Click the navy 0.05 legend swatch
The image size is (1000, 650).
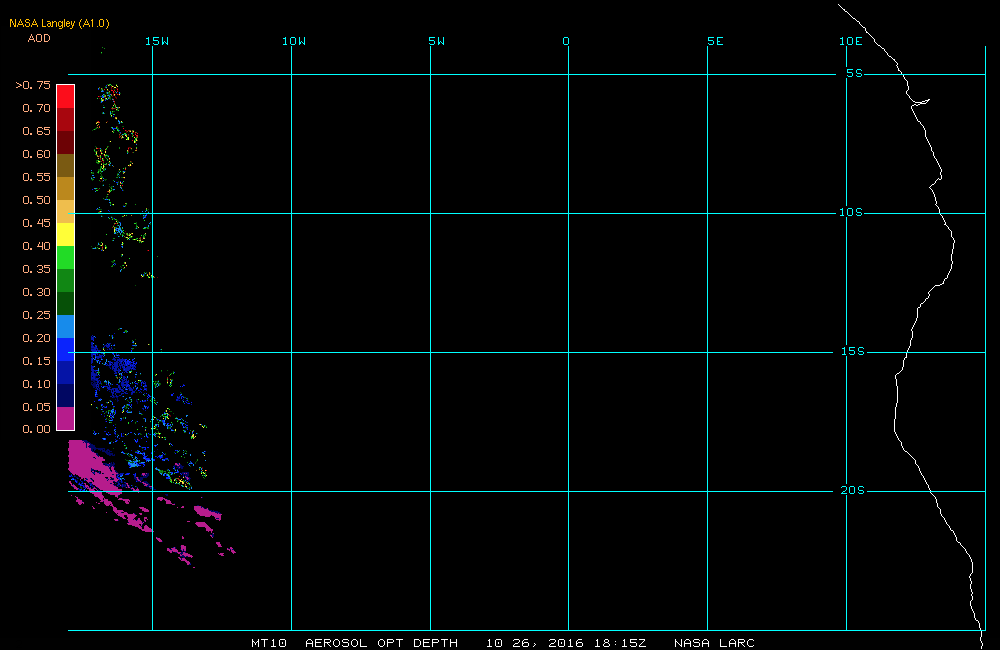[x=66, y=395]
